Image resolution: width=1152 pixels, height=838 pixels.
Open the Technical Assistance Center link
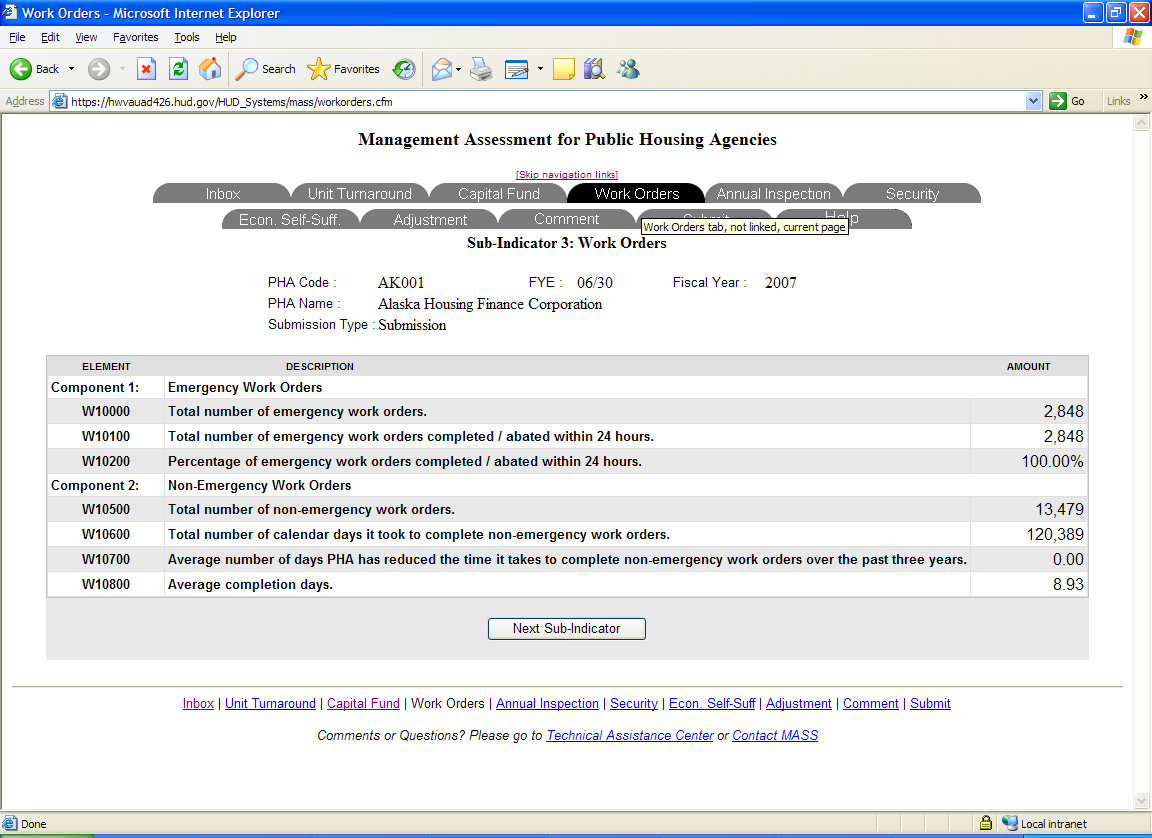coord(630,735)
